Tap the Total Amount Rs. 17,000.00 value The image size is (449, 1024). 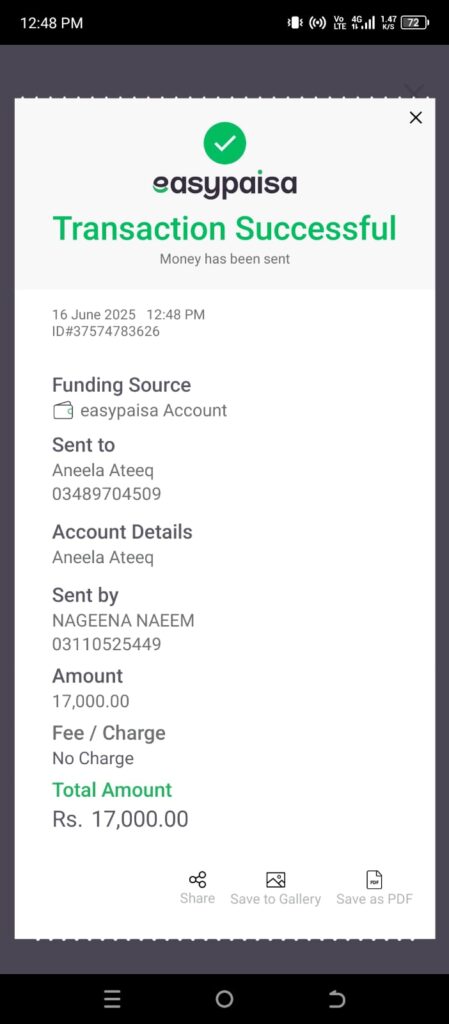[x=120, y=819]
